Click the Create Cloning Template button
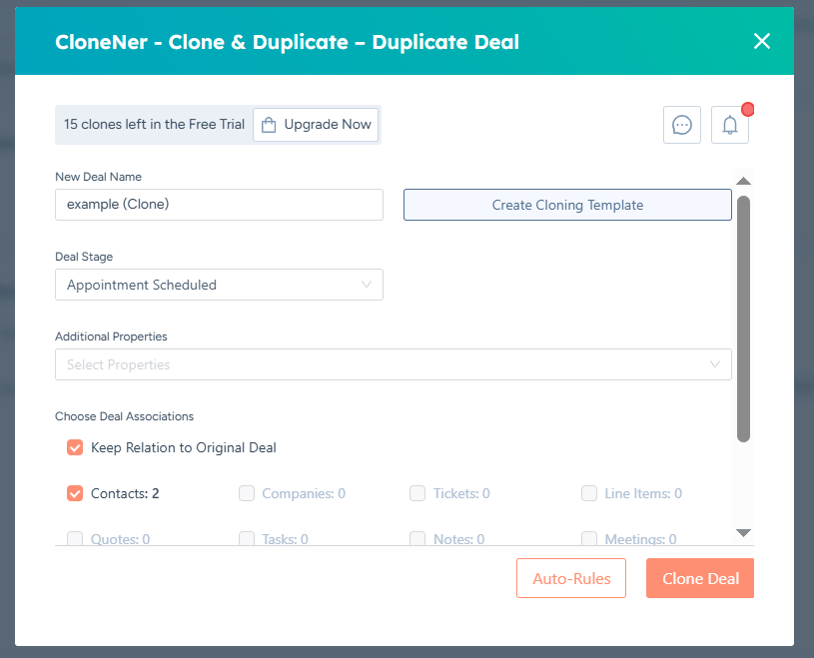Screen dimensions: 814x658 click(x=567, y=205)
